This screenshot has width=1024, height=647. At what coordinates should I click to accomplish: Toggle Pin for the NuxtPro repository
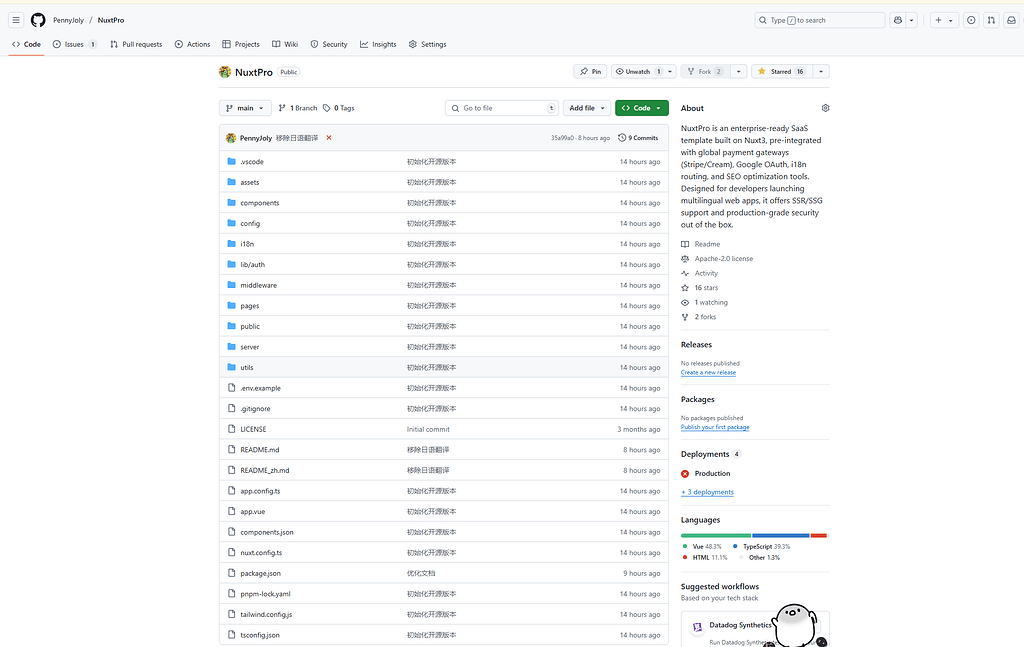[x=590, y=72]
